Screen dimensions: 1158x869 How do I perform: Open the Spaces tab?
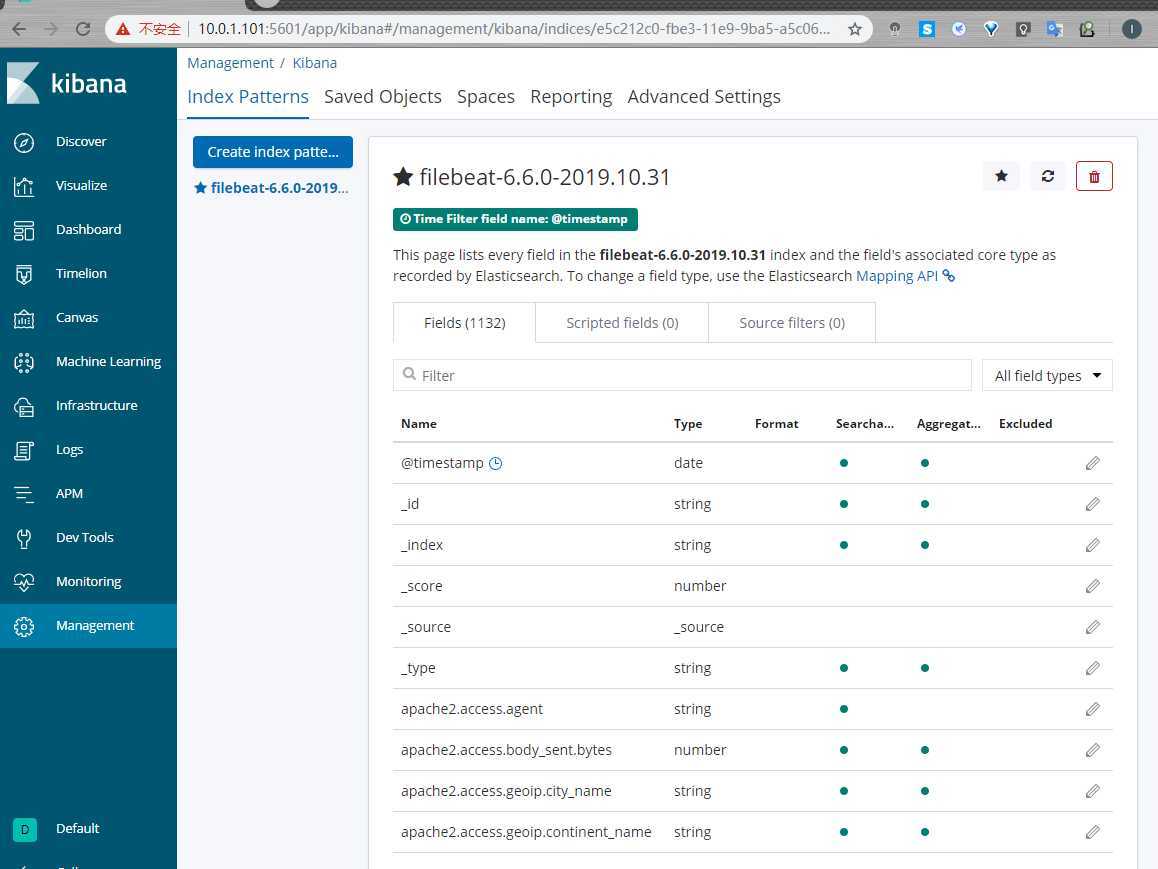tap(486, 97)
